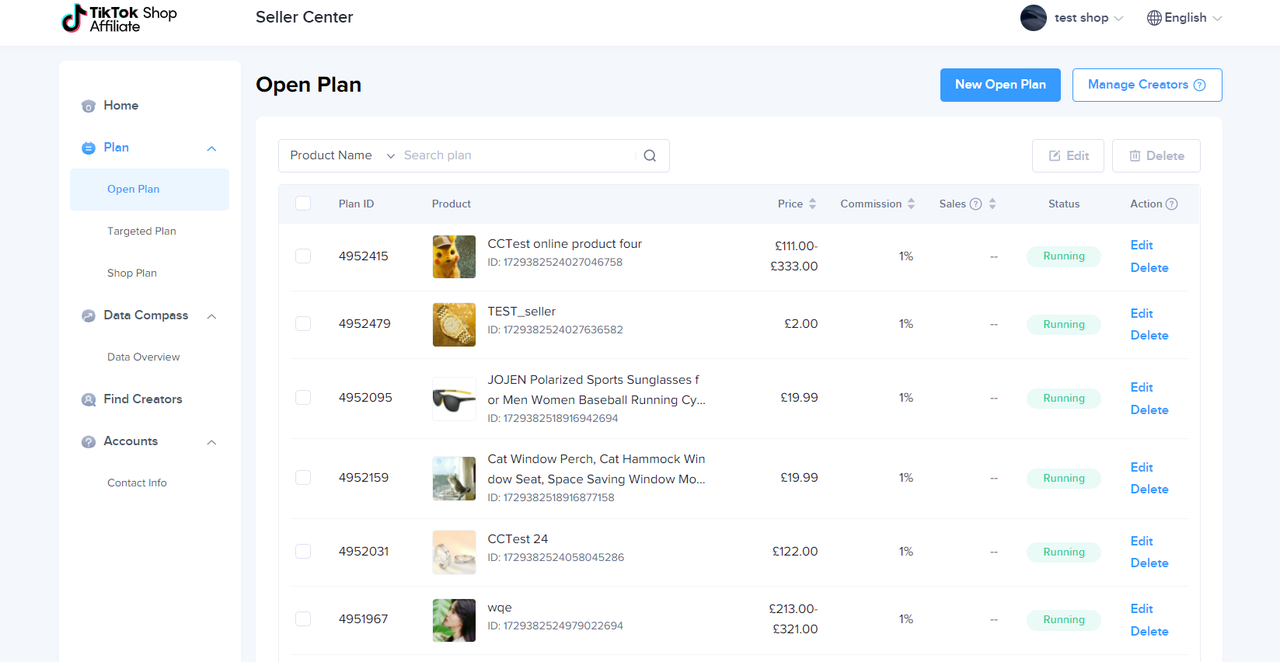The height and width of the screenshot is (662, 1280).
Task: Open Targeted Plan in the sidebar
Action: point(141,231)
